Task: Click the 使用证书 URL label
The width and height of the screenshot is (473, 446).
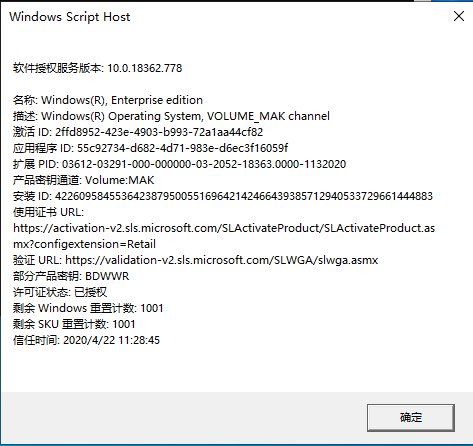Action: click(48, 212)
